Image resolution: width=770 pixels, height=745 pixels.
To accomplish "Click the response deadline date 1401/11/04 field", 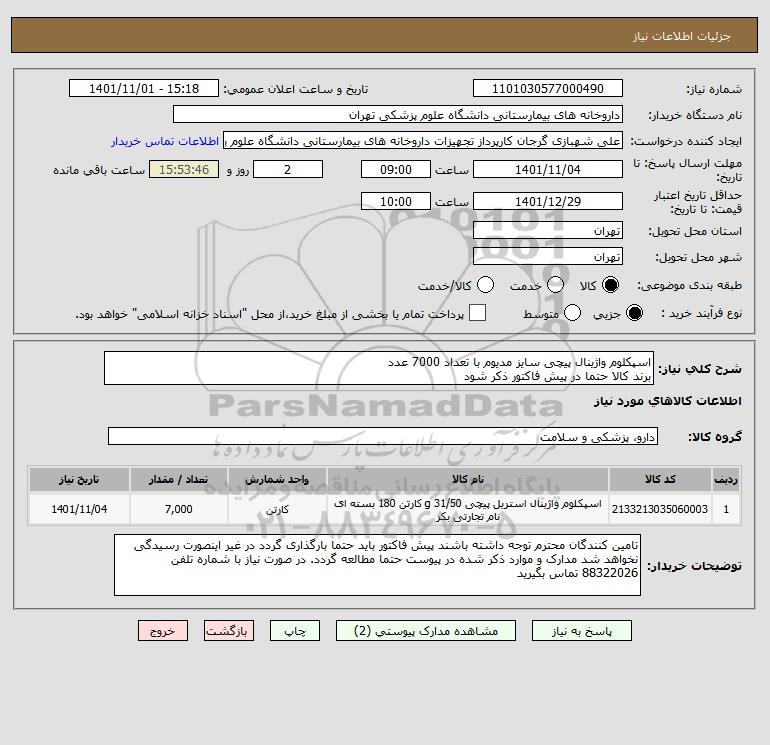I will point(548,169).
